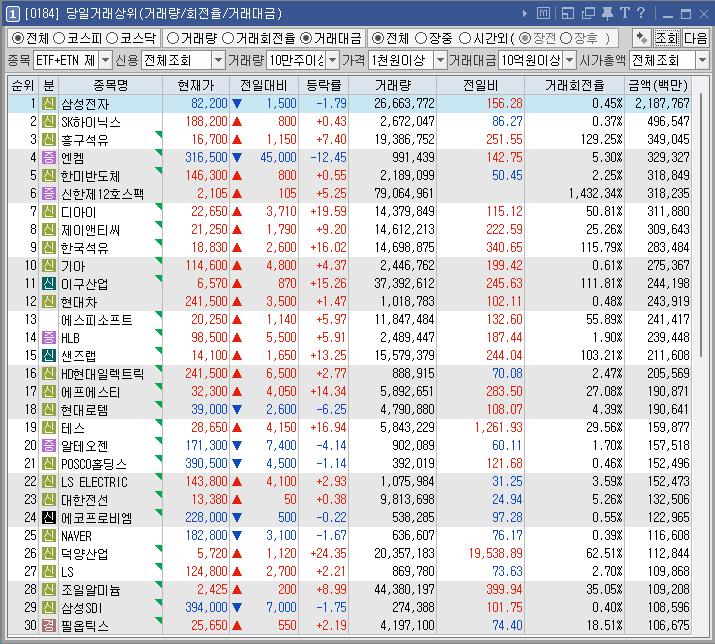Click the swap arrows icon beside 조회
This screenshot has height=644, width=715.
point(642,38)
